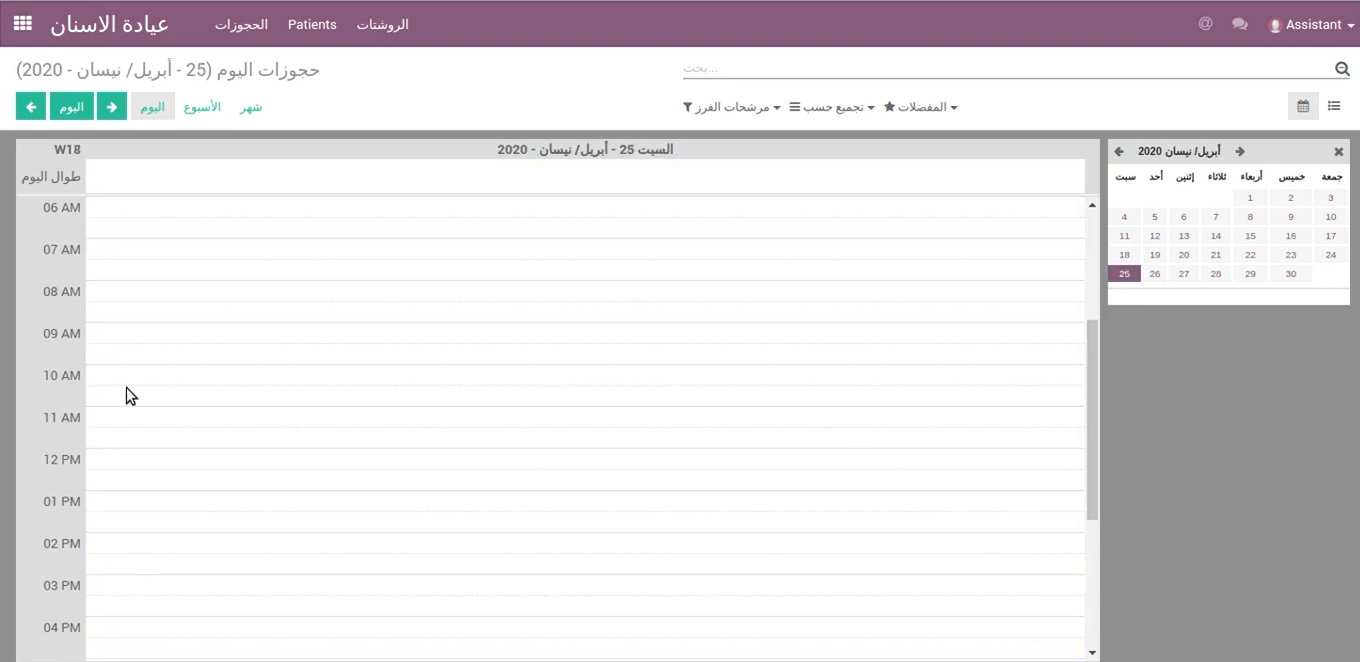Screen dimensions: 1360x662
Task: Open the Patients menu
Action: 312,24
